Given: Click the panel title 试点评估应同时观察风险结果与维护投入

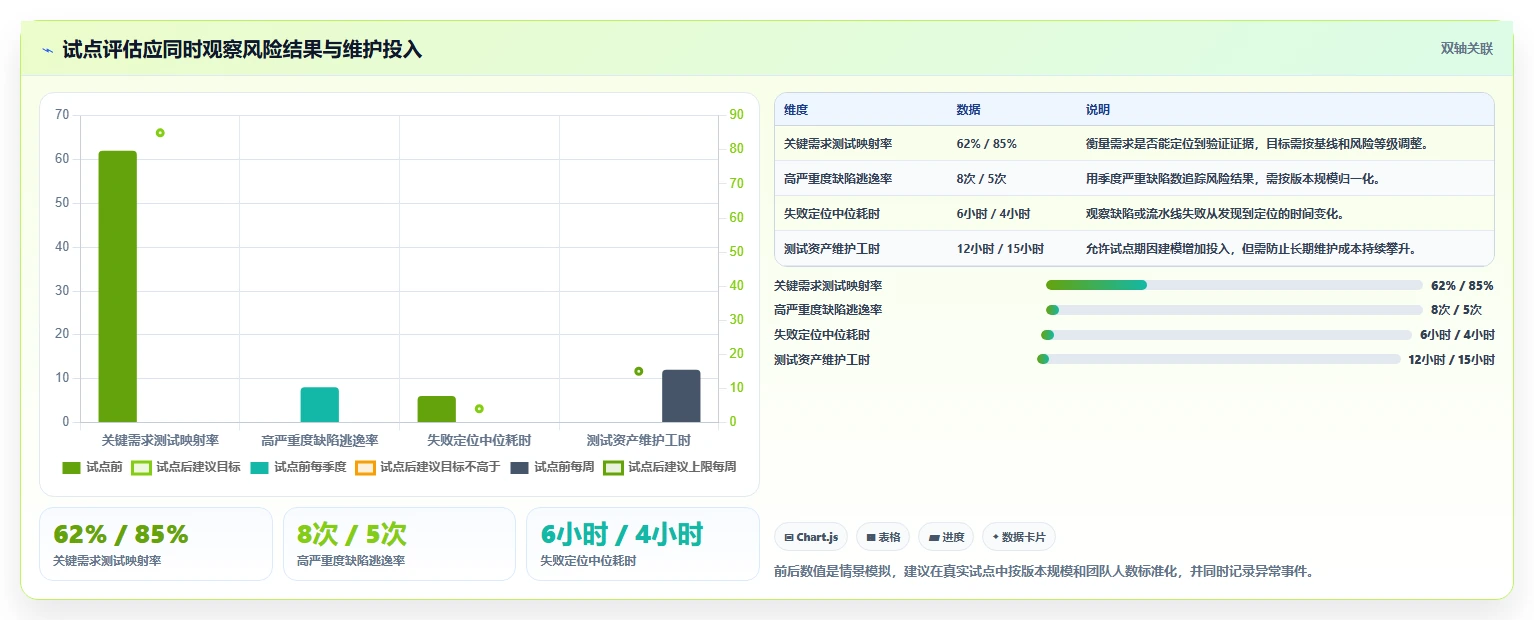Looking at the screenshot, I should pos(242,49).
